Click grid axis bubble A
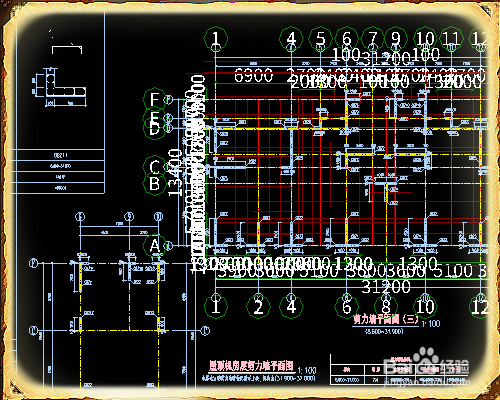The image size is (500, 400). pos(154,246)
